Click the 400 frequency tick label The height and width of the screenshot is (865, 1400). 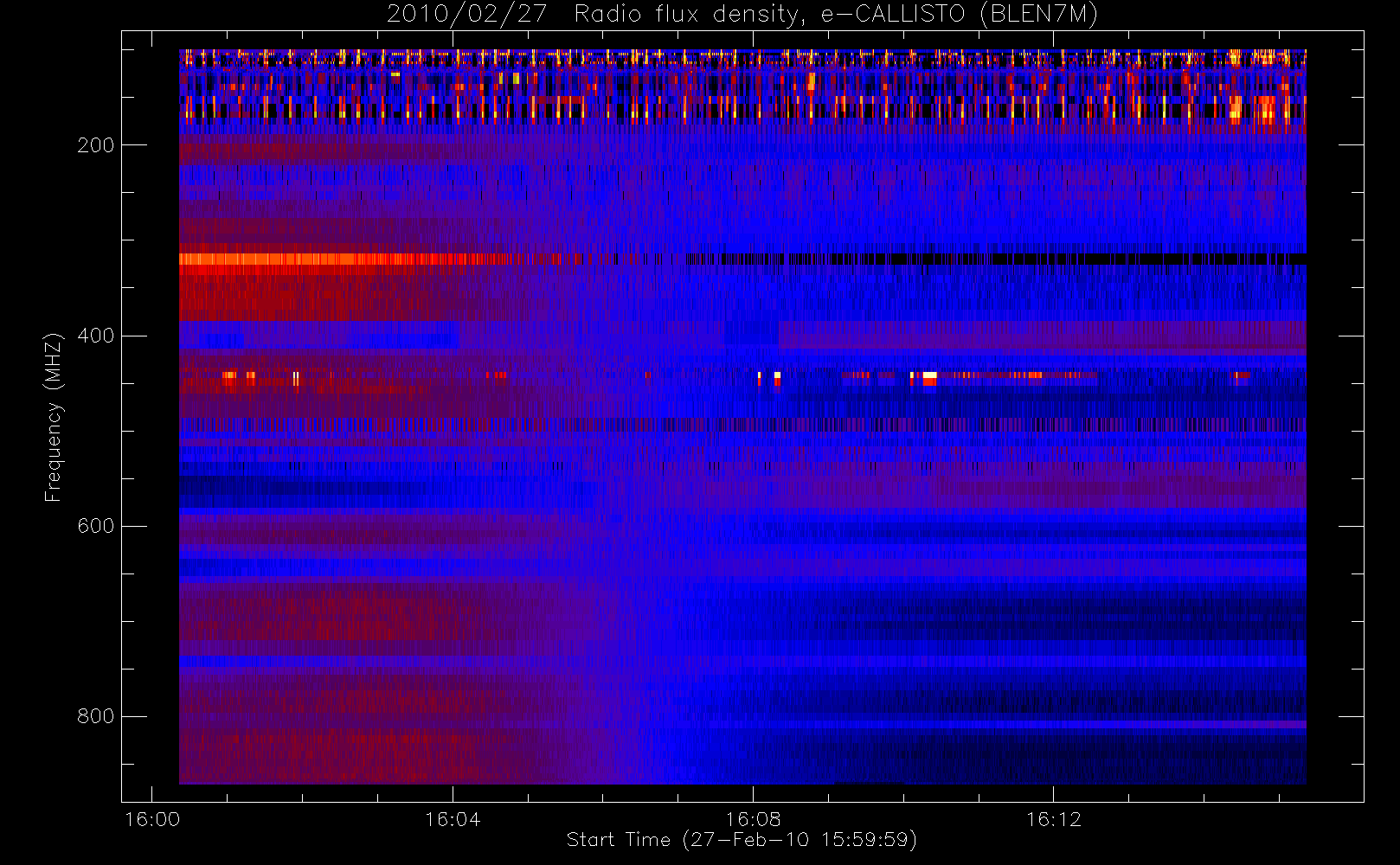(95, 336)
